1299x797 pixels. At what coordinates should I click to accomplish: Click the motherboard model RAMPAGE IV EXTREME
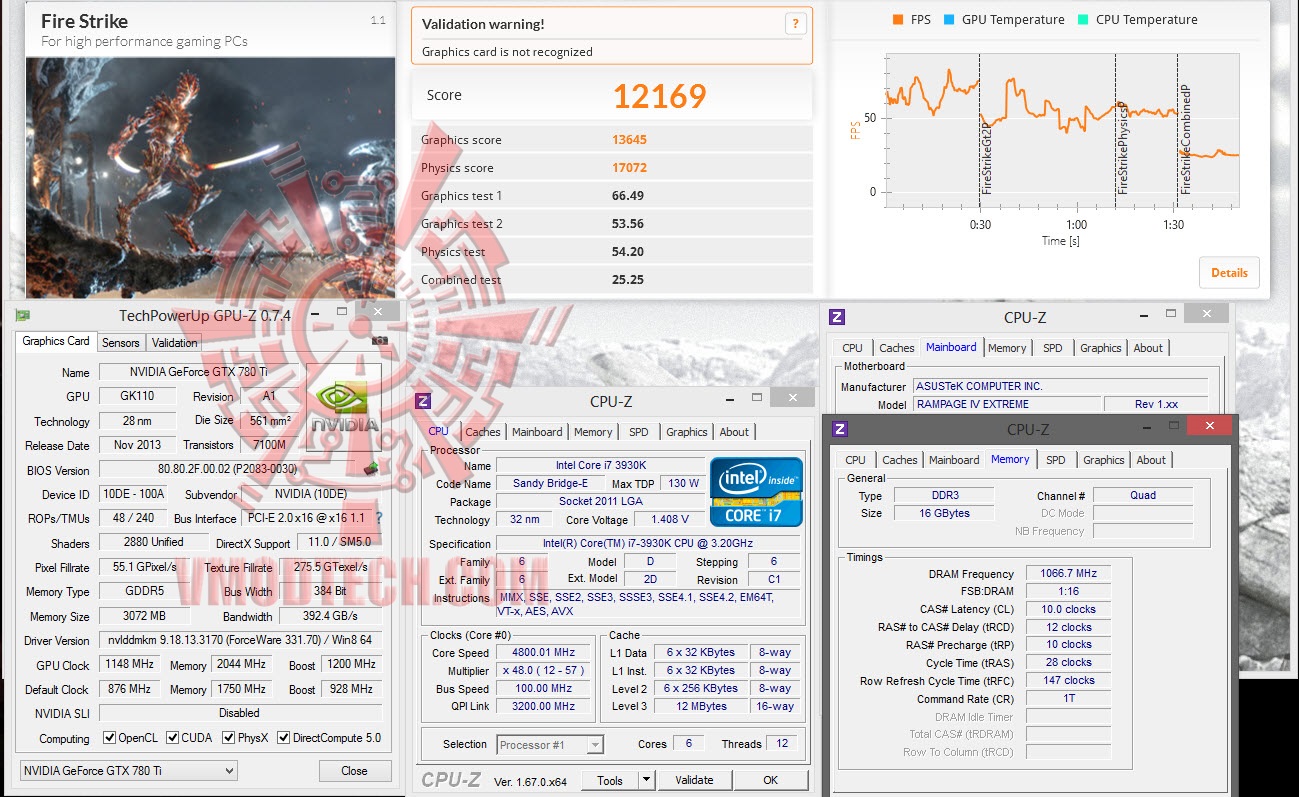(1006, 404)
